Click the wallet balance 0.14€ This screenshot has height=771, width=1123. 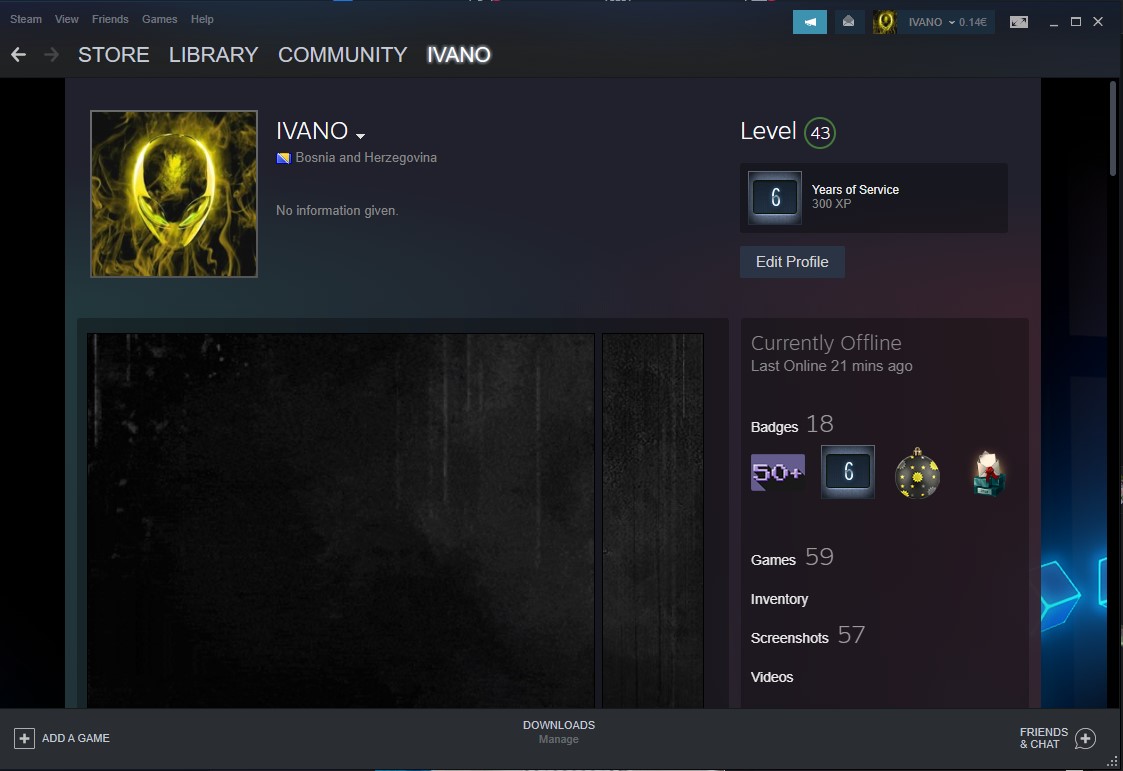tap(973, 22)
